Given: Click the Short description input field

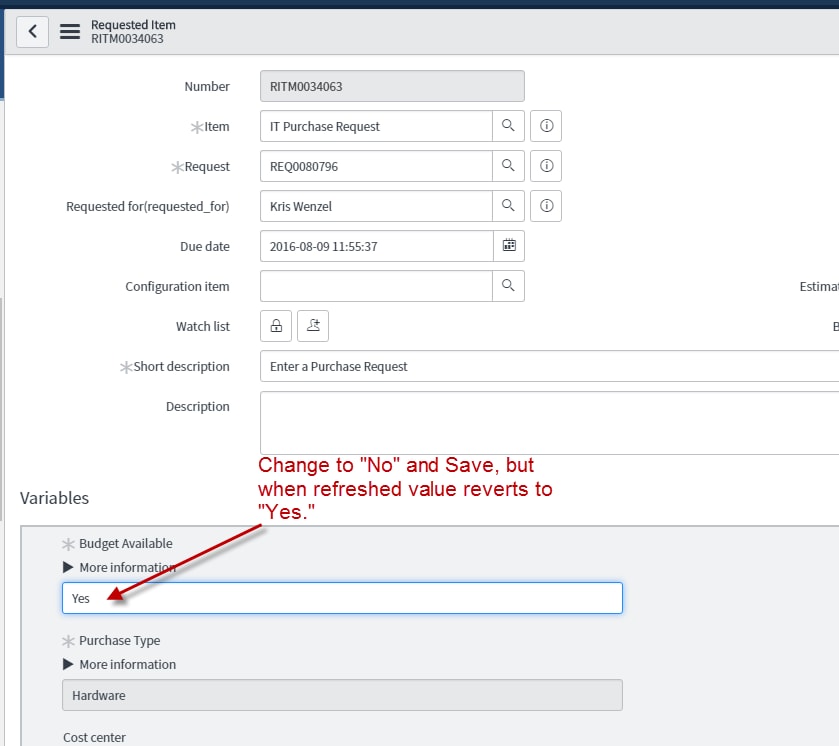Looking at the screenshot, I should (550, 367).
